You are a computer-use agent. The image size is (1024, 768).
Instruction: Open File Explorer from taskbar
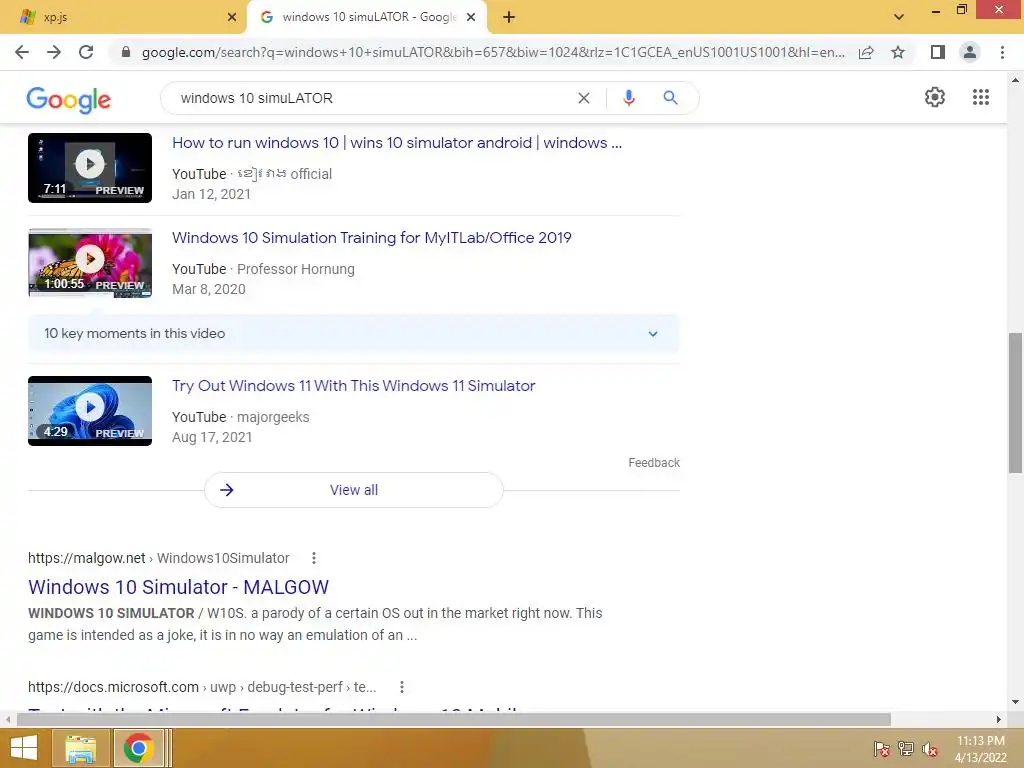pyautogui.click(x=80, y=748)
